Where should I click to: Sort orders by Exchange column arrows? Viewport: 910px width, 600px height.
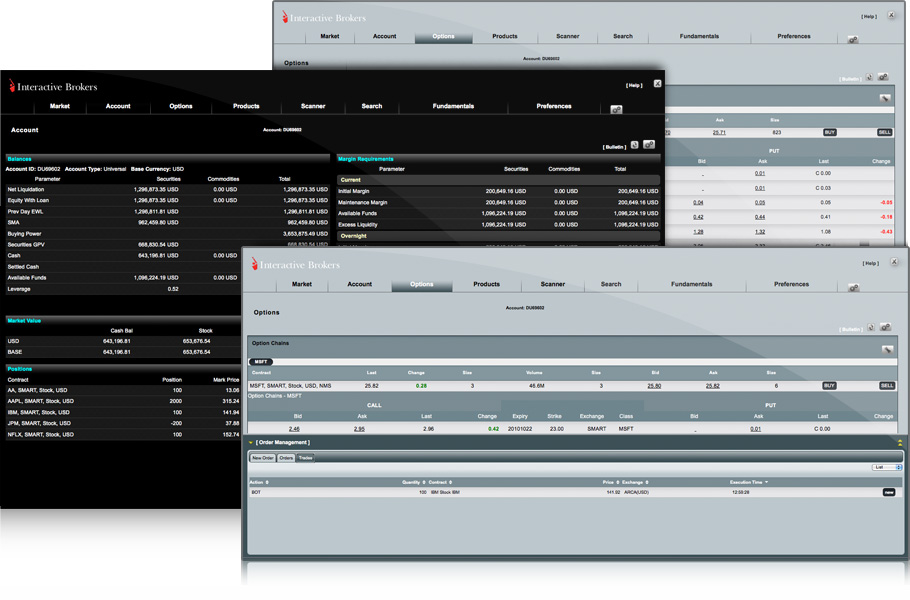(647, 482)
